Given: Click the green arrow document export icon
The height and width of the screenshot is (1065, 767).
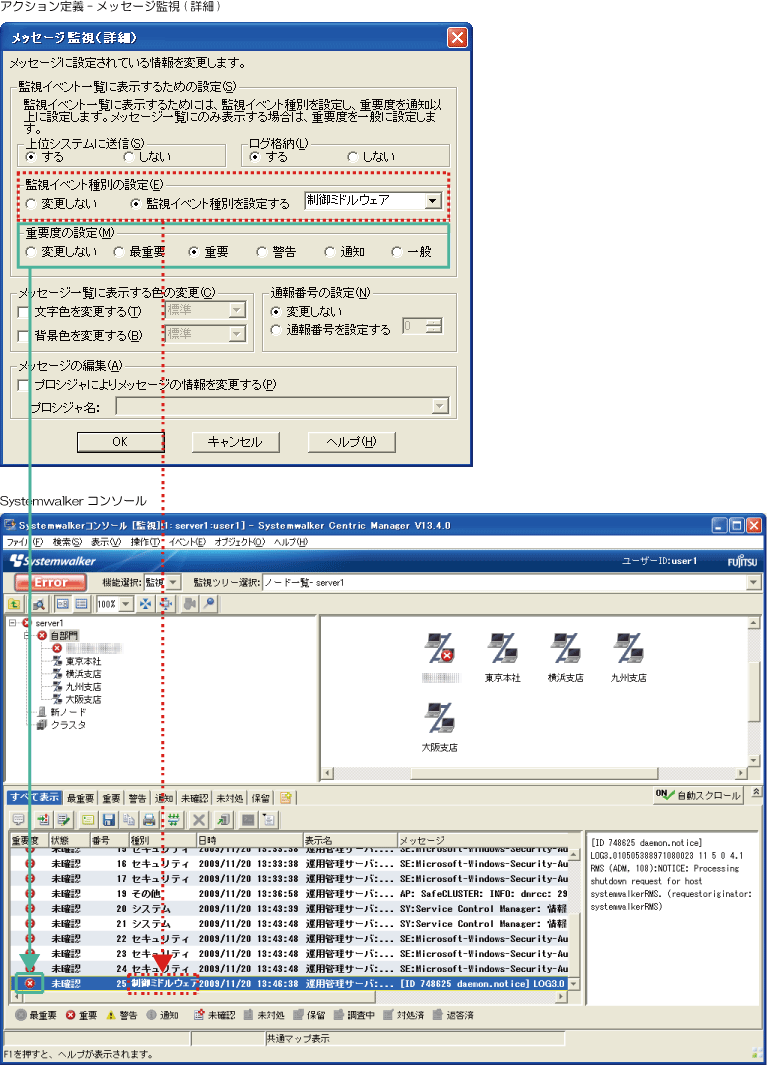Looking at the screenshot, I should (224, 820).
